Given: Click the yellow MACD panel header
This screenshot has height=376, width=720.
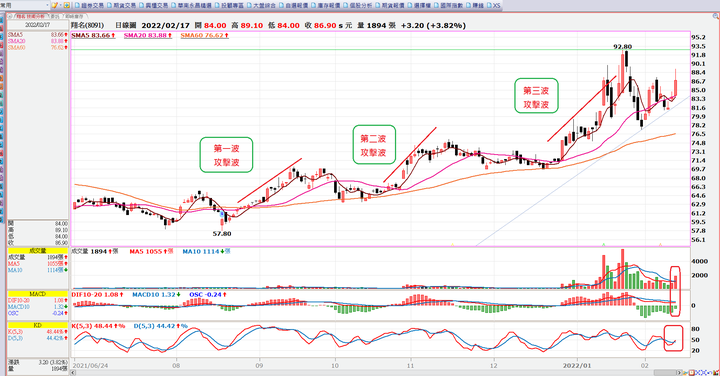Looking at the screenshot, I should (38, 294).
